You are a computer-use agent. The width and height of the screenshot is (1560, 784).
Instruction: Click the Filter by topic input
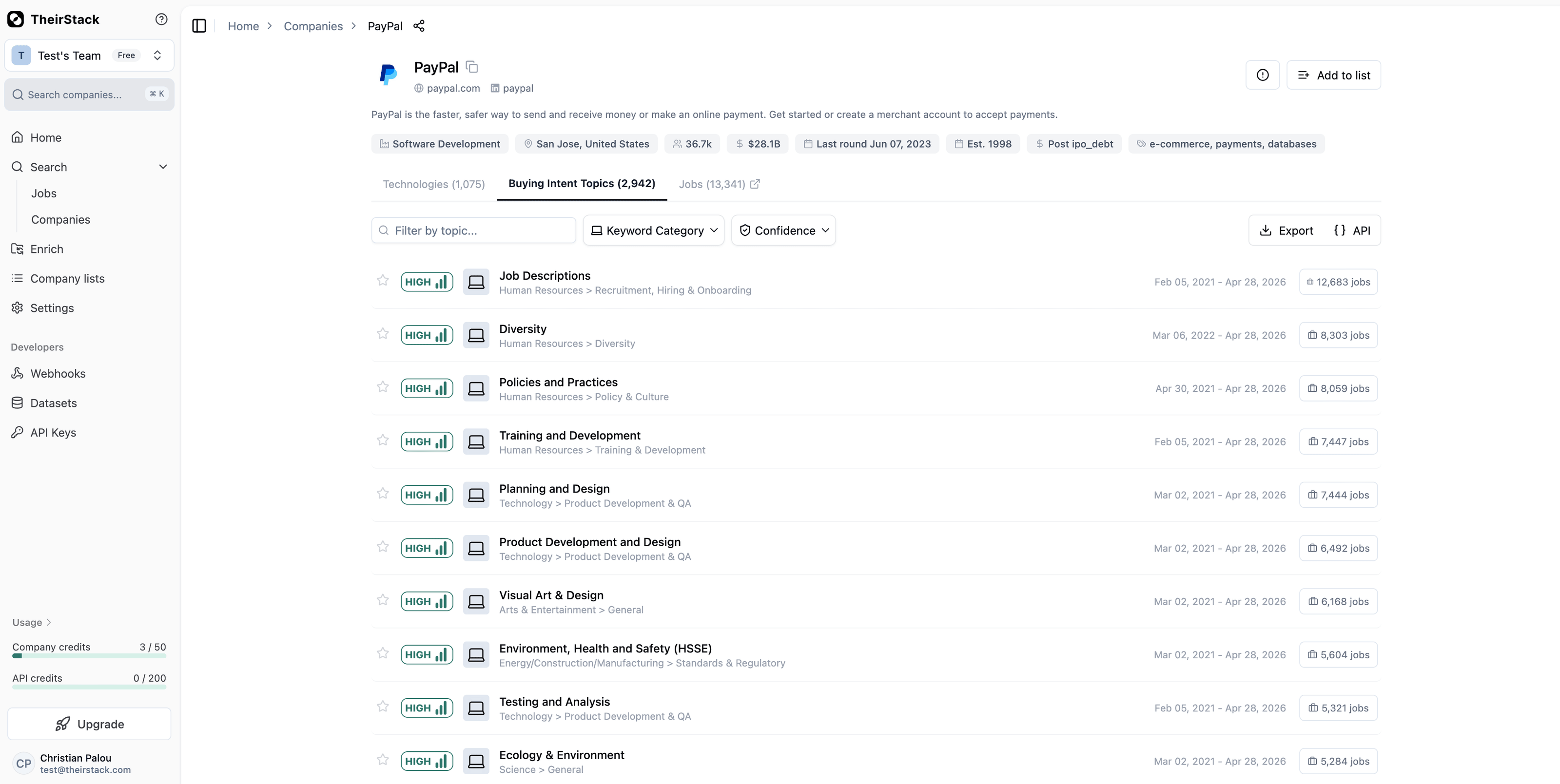(x=473, y=230)
